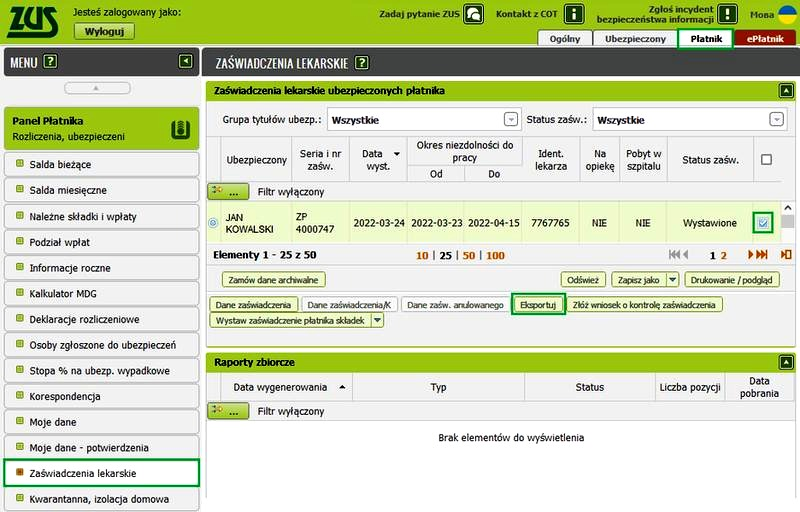Click the Panel Płatnika binder icon

coord(181,130)
